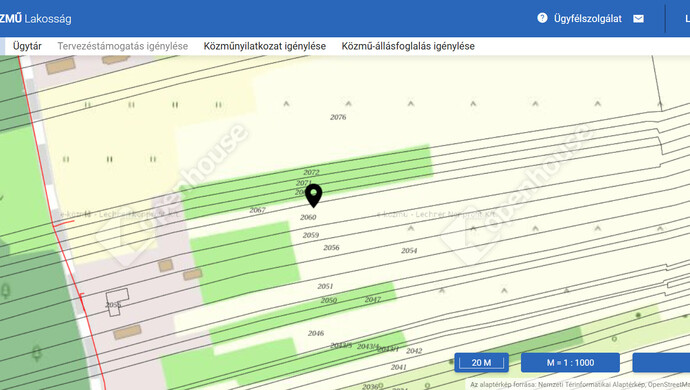Click parcel label 2060
The height and width of the screenshot is (390, 690).
coord(308,217)
